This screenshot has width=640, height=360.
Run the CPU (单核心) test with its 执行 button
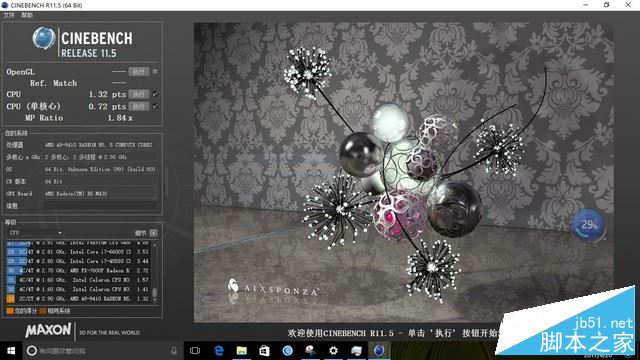[x=139, y=107]
